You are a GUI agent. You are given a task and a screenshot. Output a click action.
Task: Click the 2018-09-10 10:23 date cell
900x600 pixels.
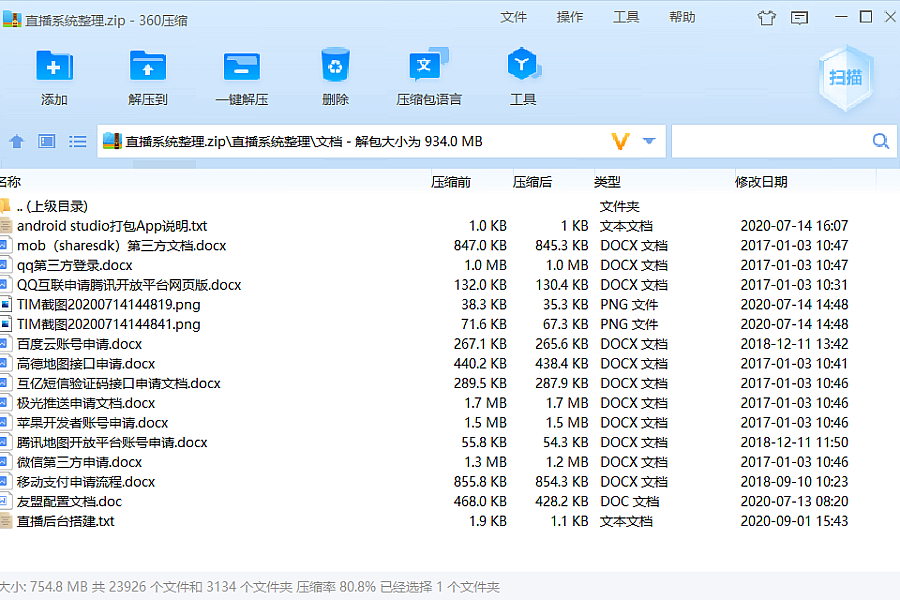pyautogui.click(x=794, y=481)
